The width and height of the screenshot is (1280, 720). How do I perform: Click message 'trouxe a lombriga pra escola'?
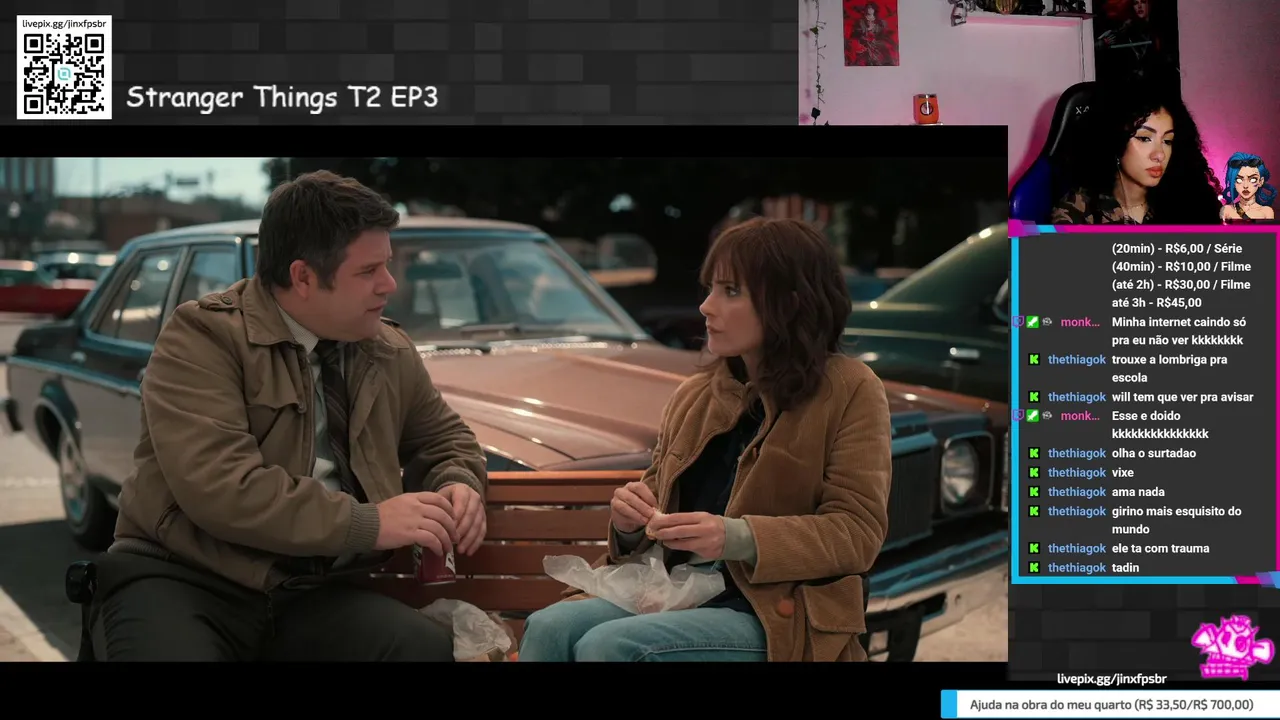[1169, 369]
